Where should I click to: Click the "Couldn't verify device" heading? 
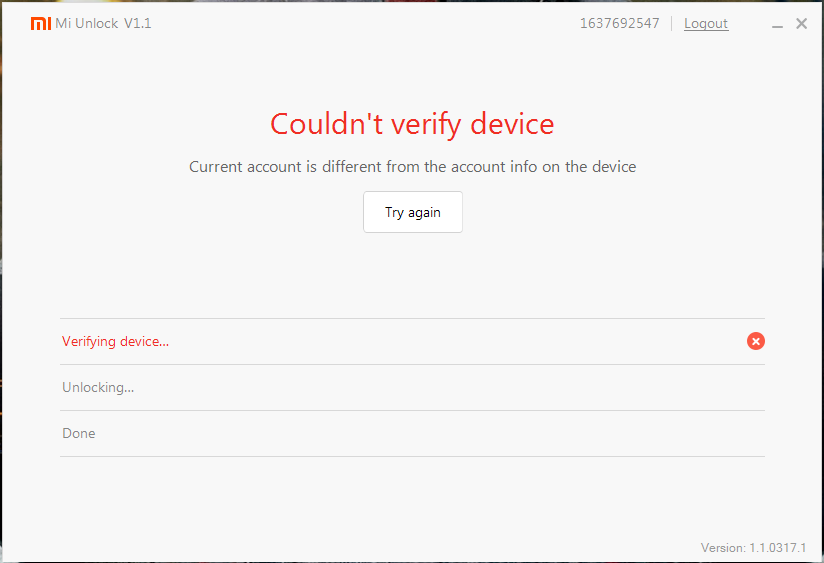pos(412,124)
